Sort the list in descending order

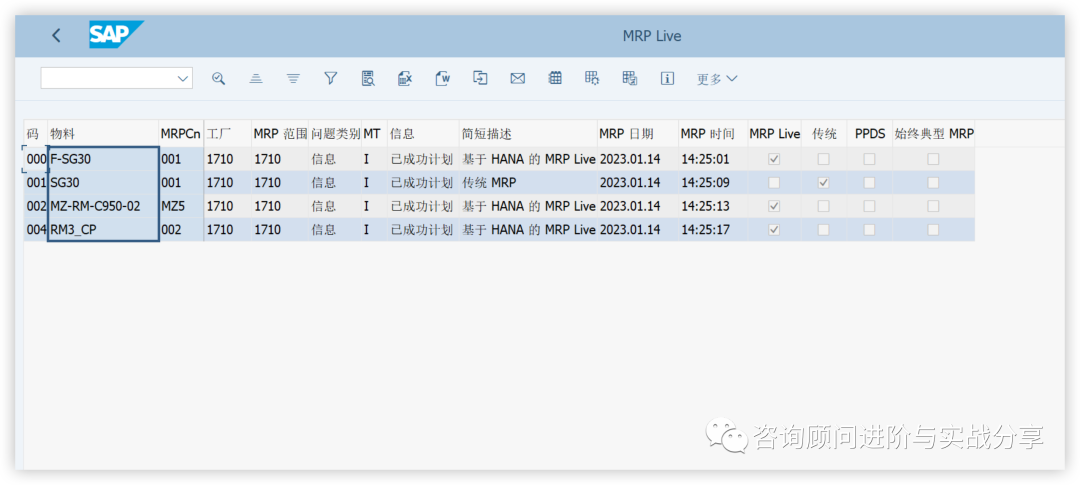(x=293, y=79)
